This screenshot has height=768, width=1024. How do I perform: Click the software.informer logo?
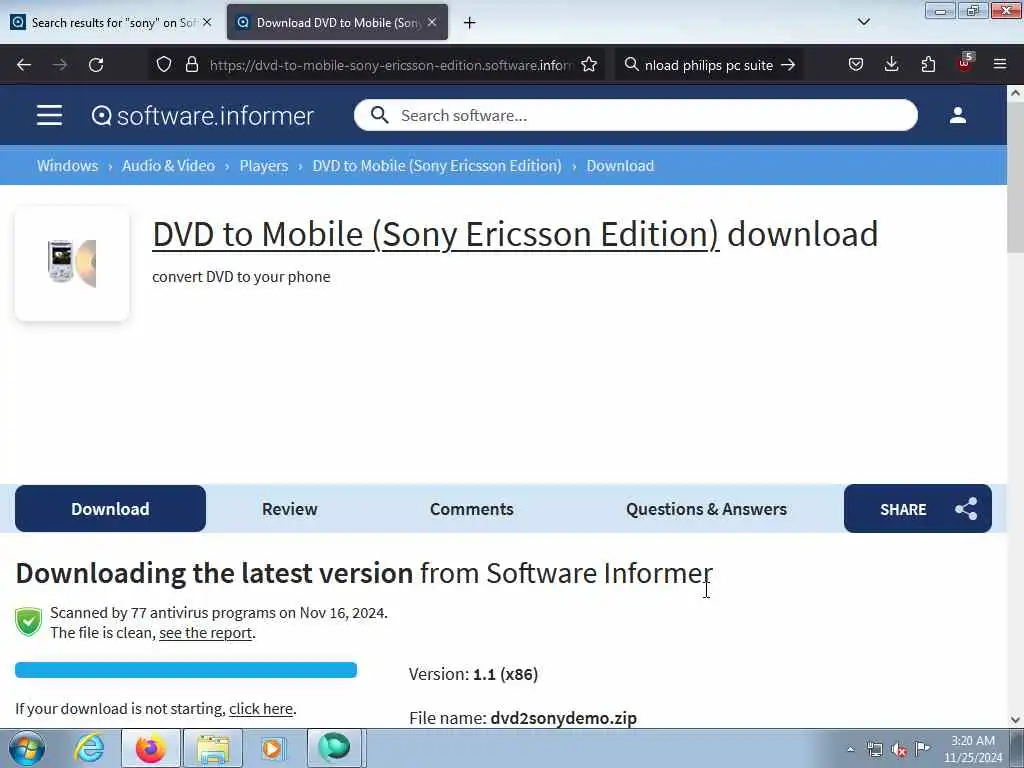tap(202, 116)
